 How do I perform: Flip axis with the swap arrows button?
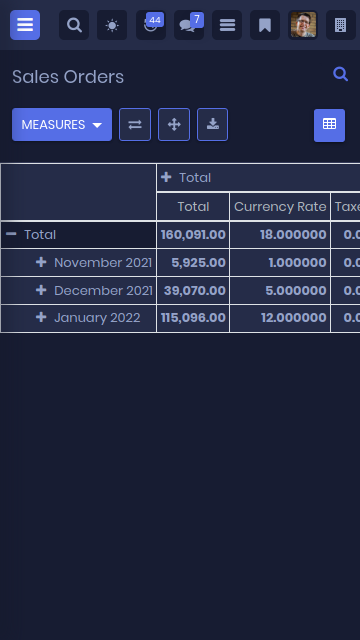(x=135, y=124)
